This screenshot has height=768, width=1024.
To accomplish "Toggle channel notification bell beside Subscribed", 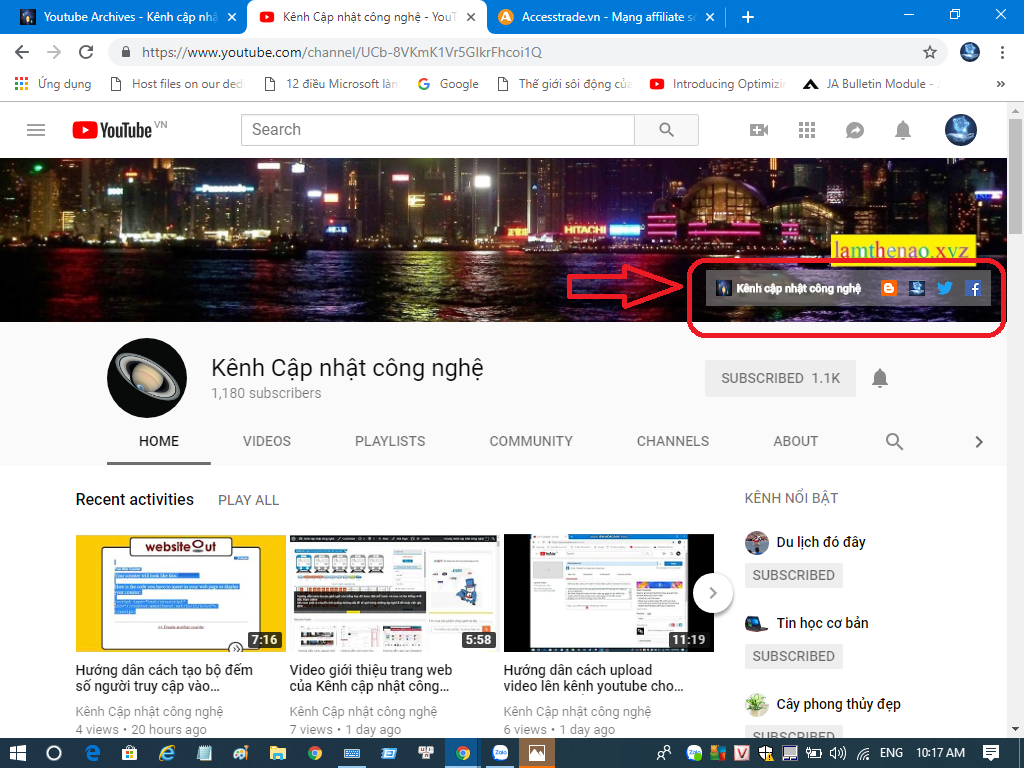I will 880,378.
